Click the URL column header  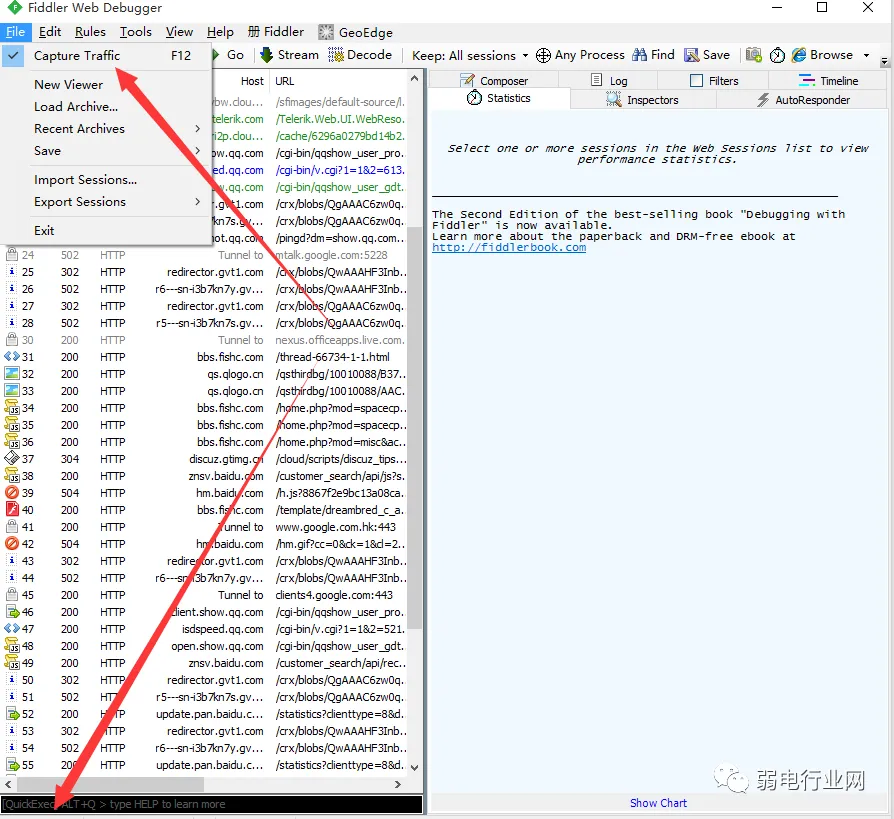click(285, 81)
